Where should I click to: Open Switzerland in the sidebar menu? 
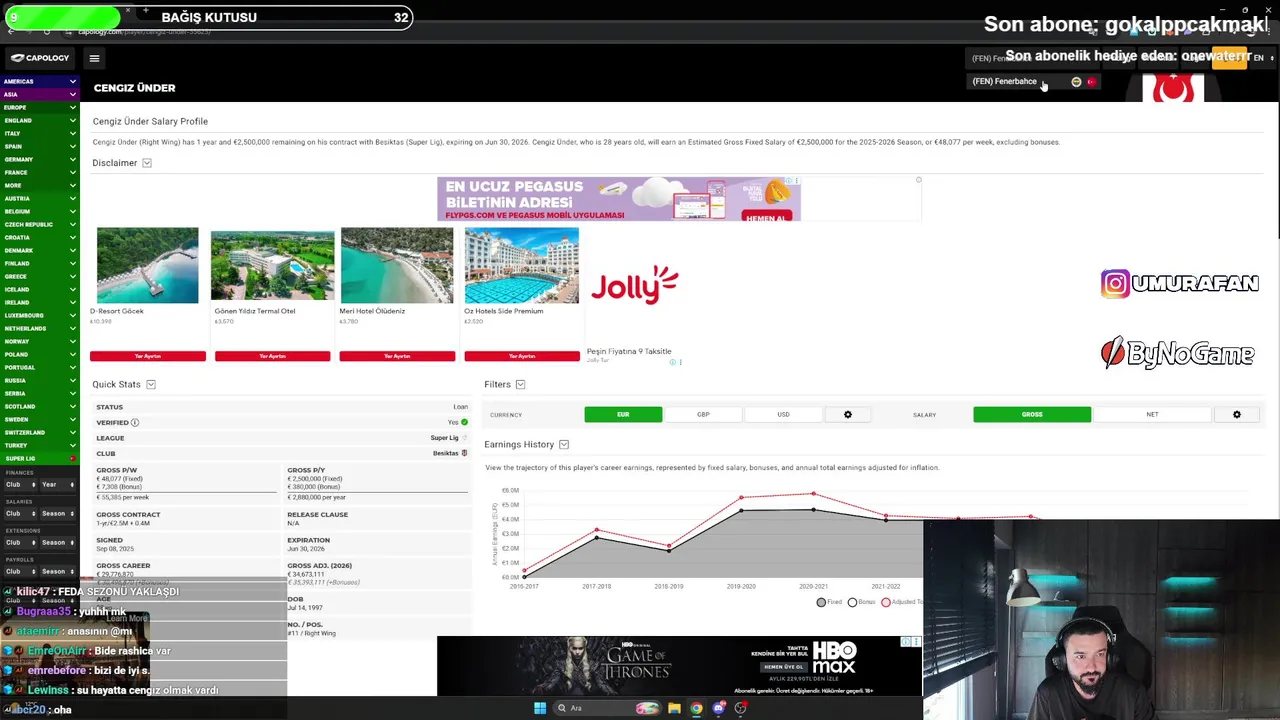tap(40, 432)
